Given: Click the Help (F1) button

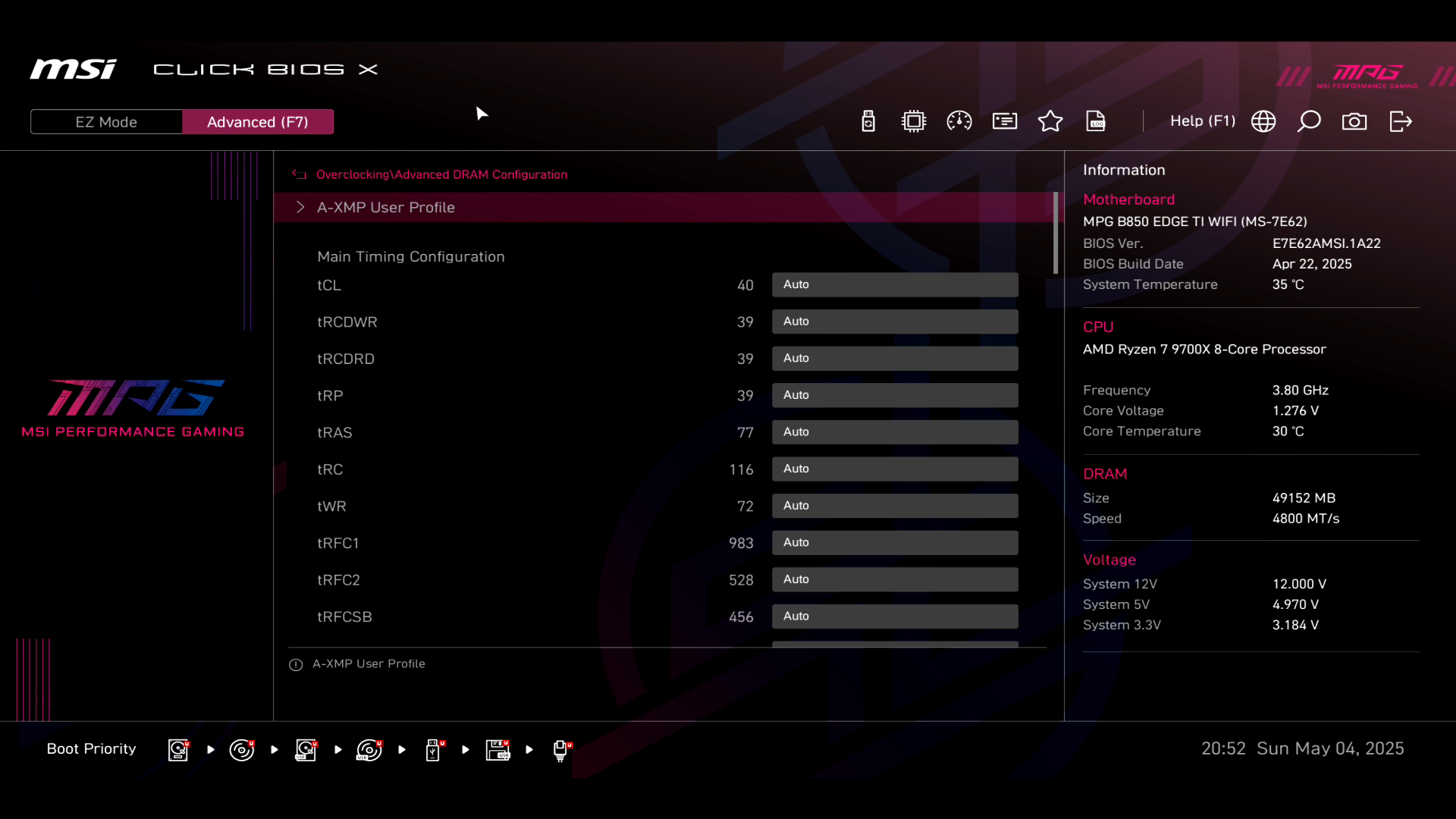Looking at the screenshot, I should 1202,121.
